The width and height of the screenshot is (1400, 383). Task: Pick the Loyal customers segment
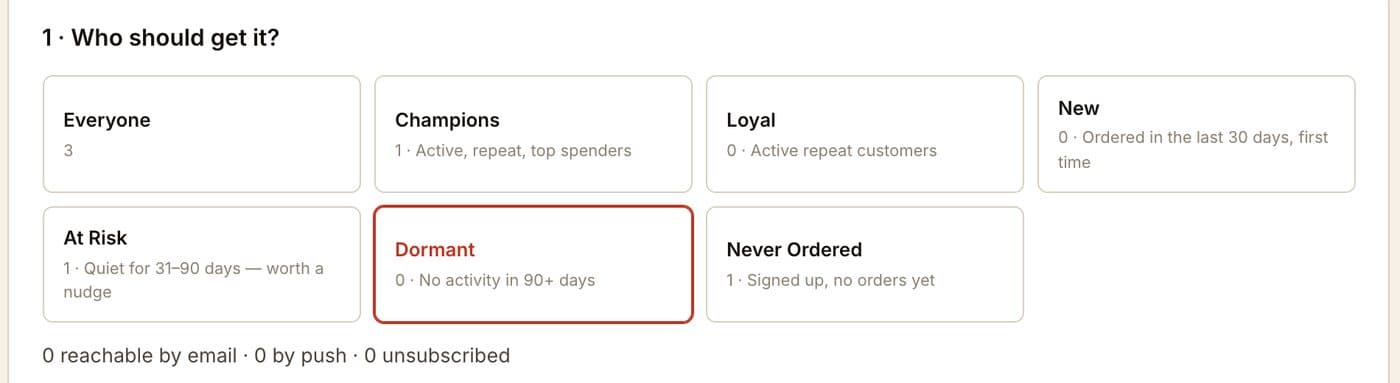(865, 134)
